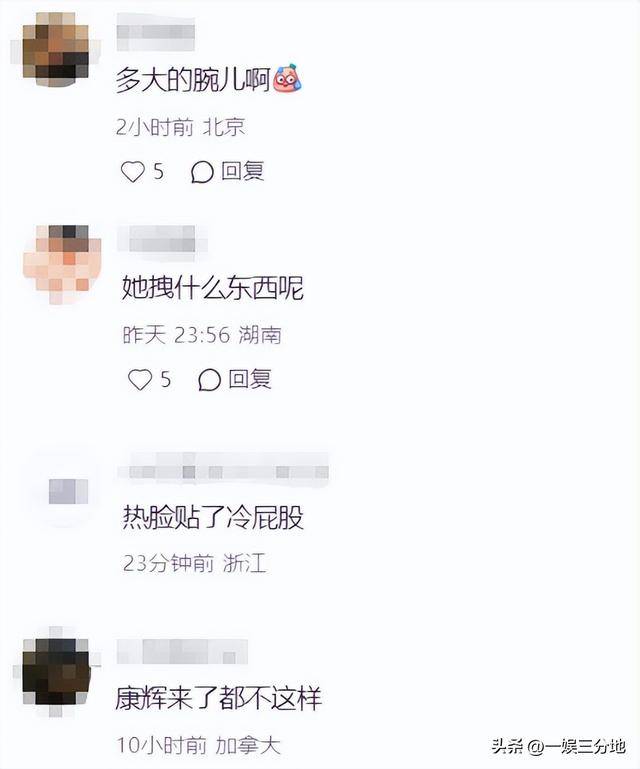Open the speech bubble under the Hunan comment
Image resolution: width=640 pixels, height=769 pixels.
coord(209,380)
